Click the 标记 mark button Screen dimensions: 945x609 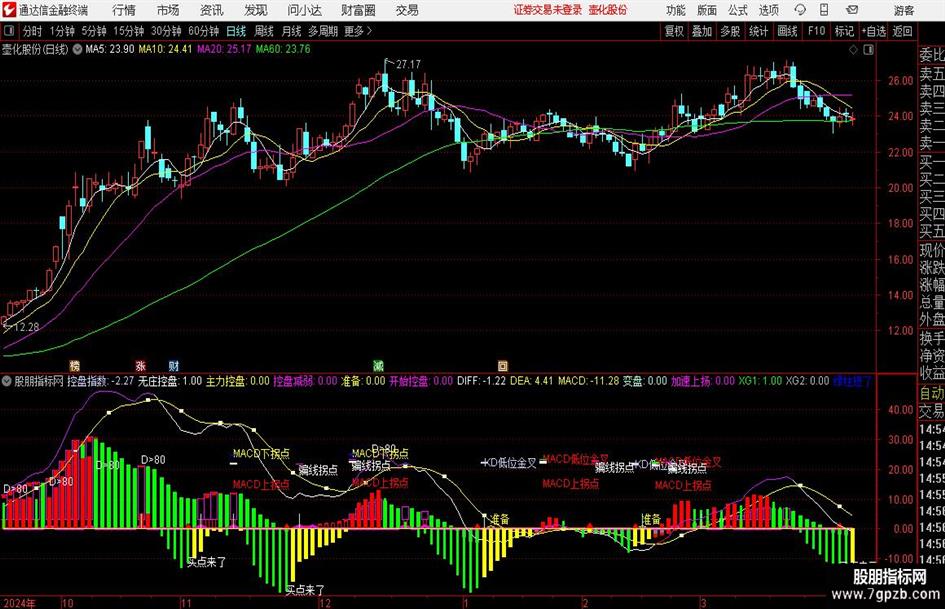pyautogui.click(x=844, y=31)
